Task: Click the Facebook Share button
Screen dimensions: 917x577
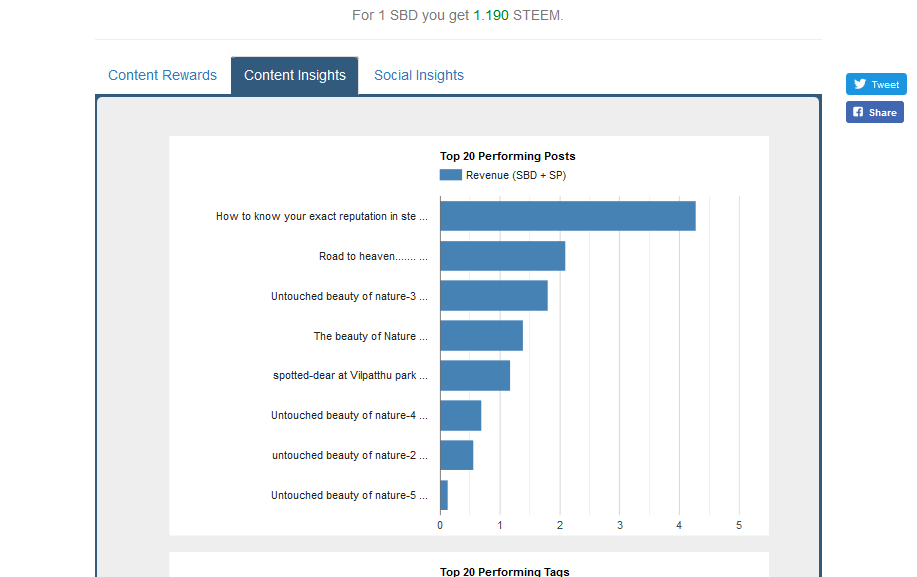Action: [x=874, y=112]
